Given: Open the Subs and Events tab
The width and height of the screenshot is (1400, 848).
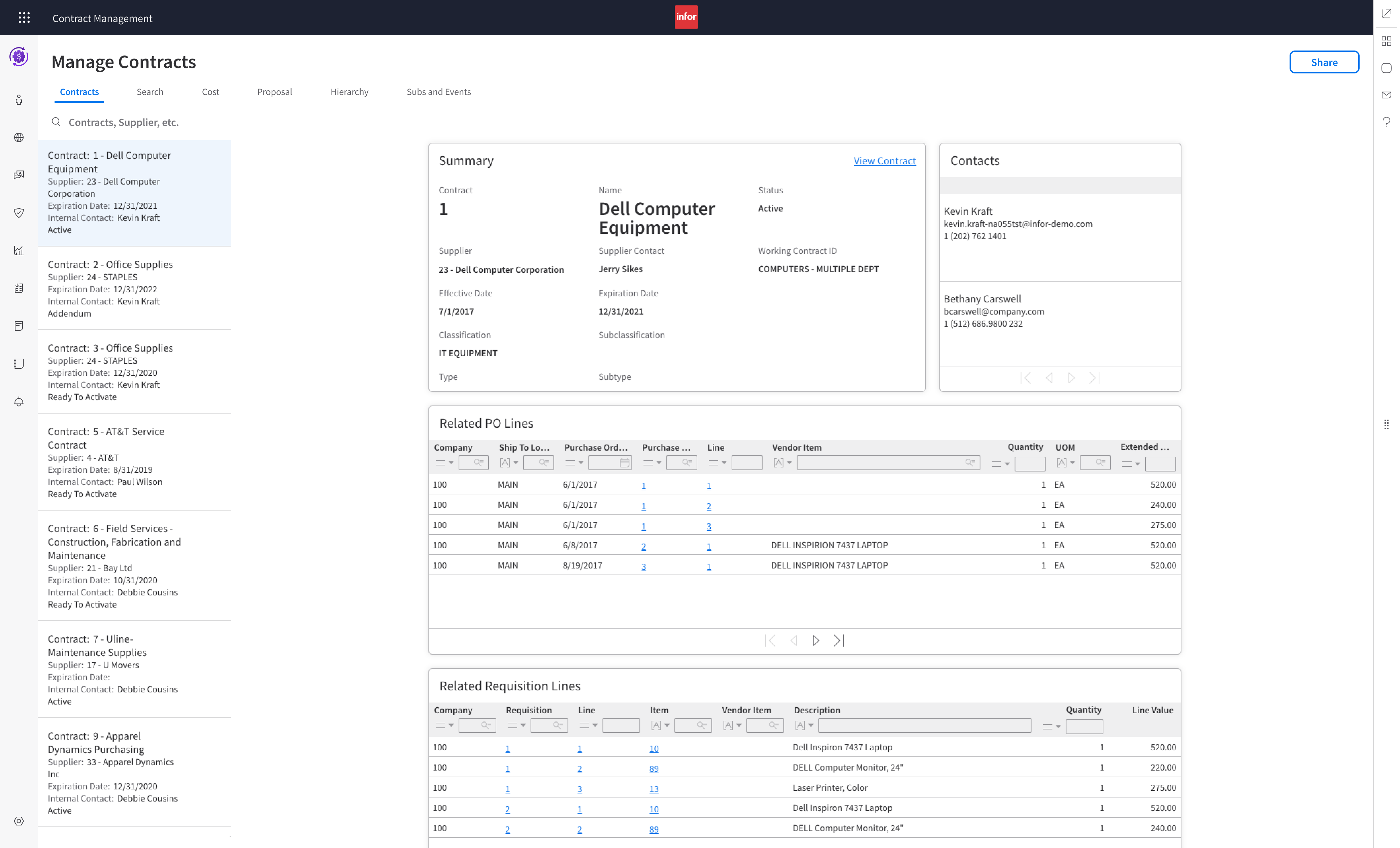Looking at the screenshot, I should point(438,92).
